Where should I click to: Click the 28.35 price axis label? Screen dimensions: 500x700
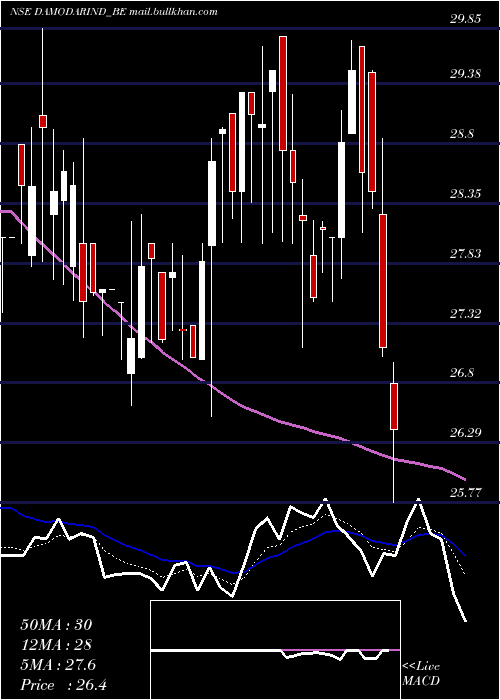466,194
